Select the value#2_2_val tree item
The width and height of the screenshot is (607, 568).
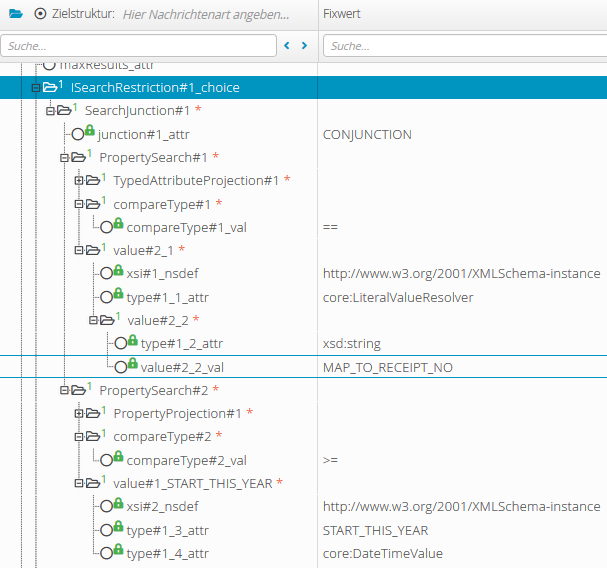coord(181,368)
